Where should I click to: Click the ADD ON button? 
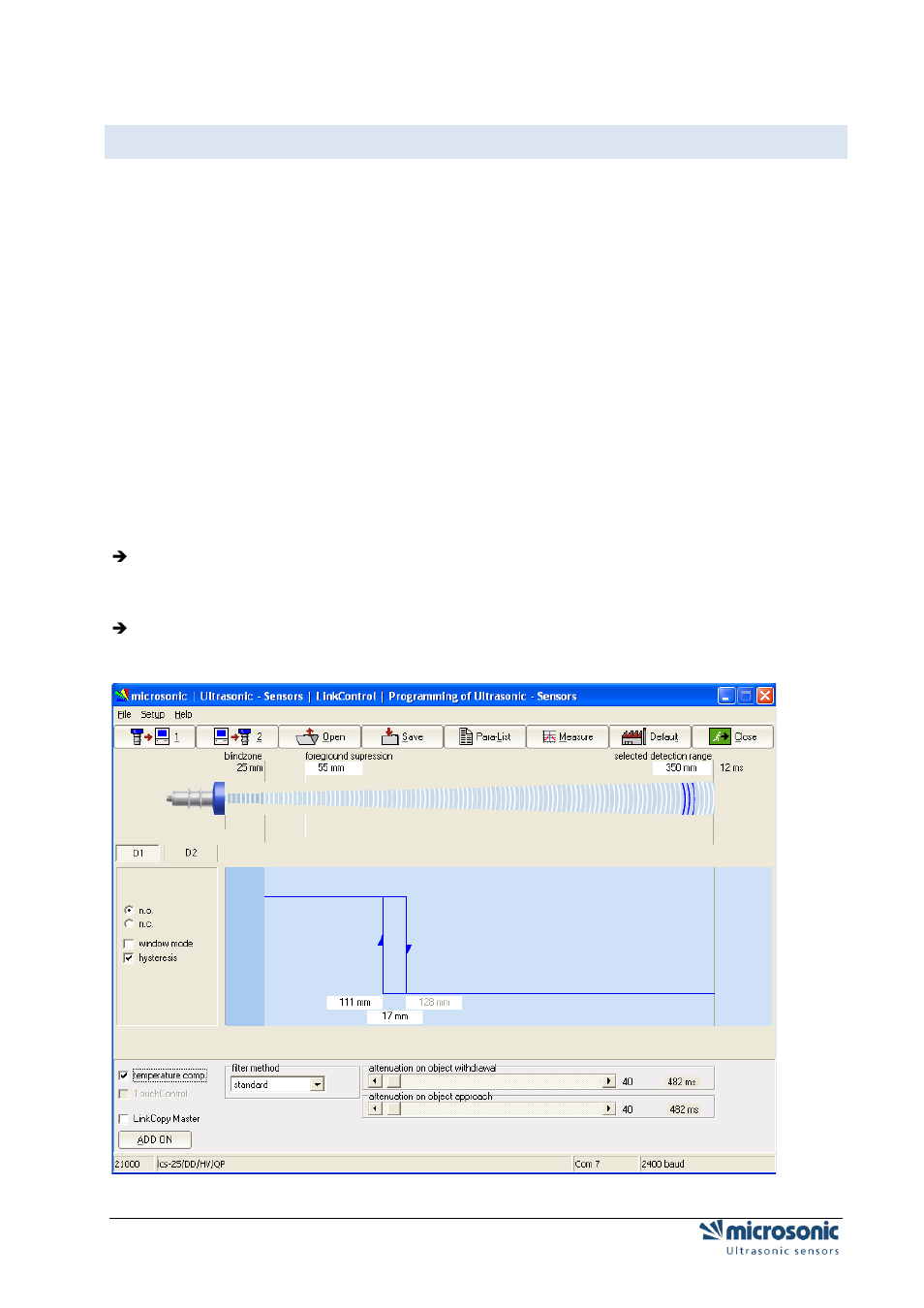(x=155, y=1139)
